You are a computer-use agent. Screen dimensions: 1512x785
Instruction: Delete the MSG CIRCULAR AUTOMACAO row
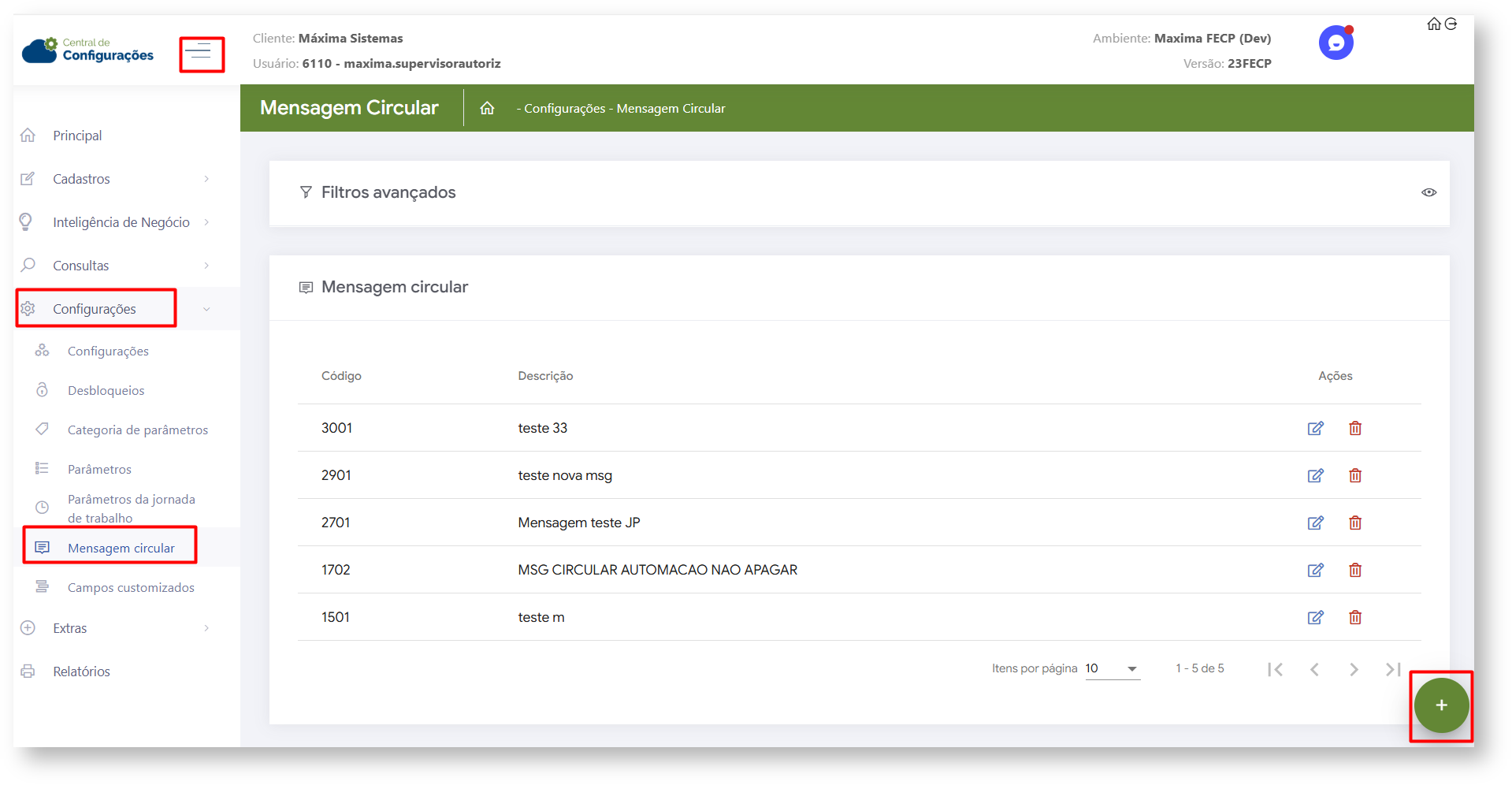point(1354,570)
